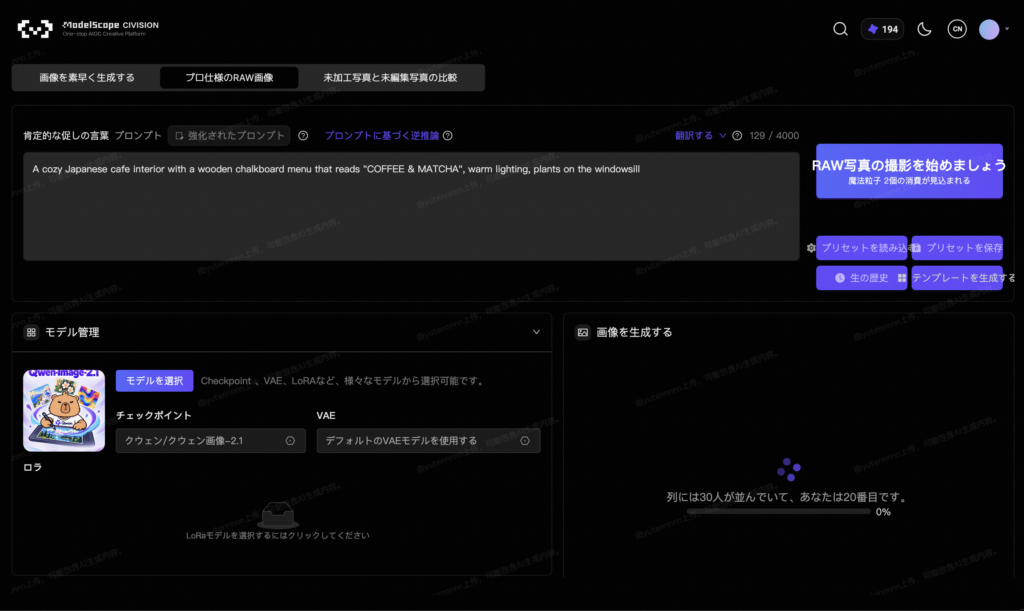Open the user avatar menu
This screenshot has height=611, width=1024.
point(989,29)
